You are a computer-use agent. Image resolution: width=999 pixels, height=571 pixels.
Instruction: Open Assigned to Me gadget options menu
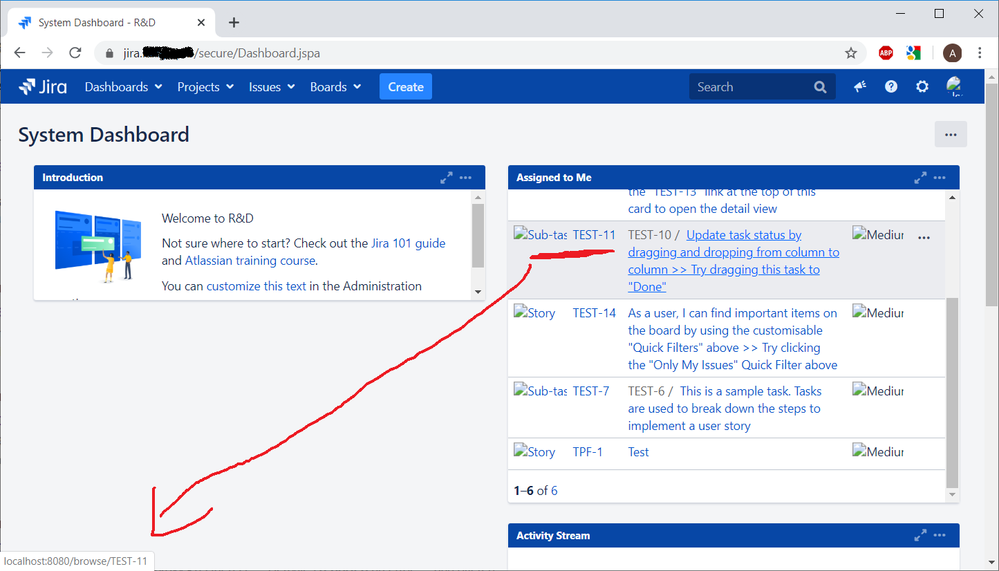[x=940, y=178]
